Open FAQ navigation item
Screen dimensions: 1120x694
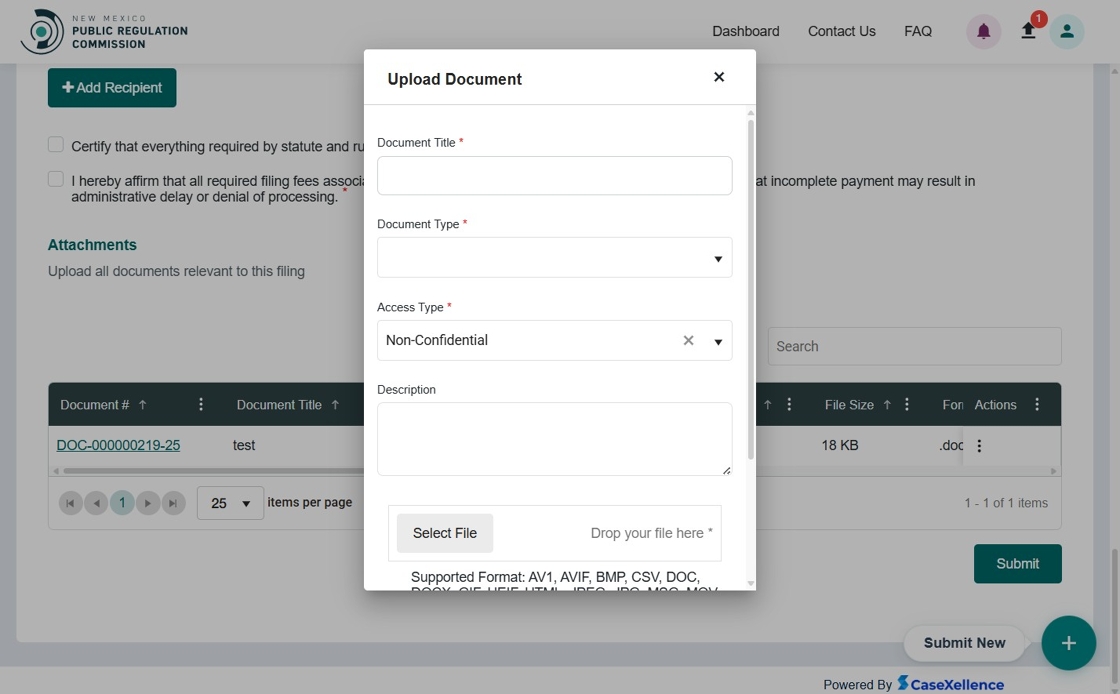coord(918,31)
